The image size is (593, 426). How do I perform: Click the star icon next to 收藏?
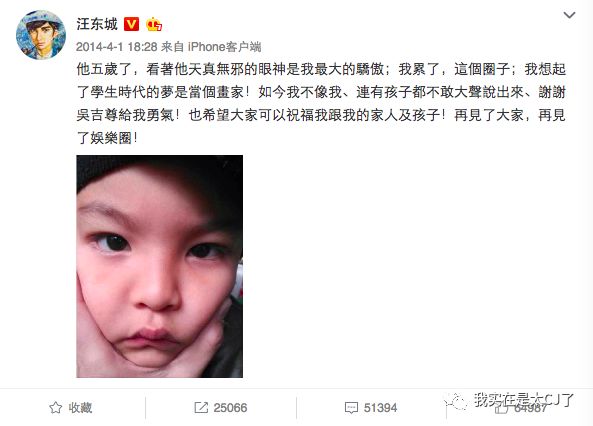coord(56,407)
